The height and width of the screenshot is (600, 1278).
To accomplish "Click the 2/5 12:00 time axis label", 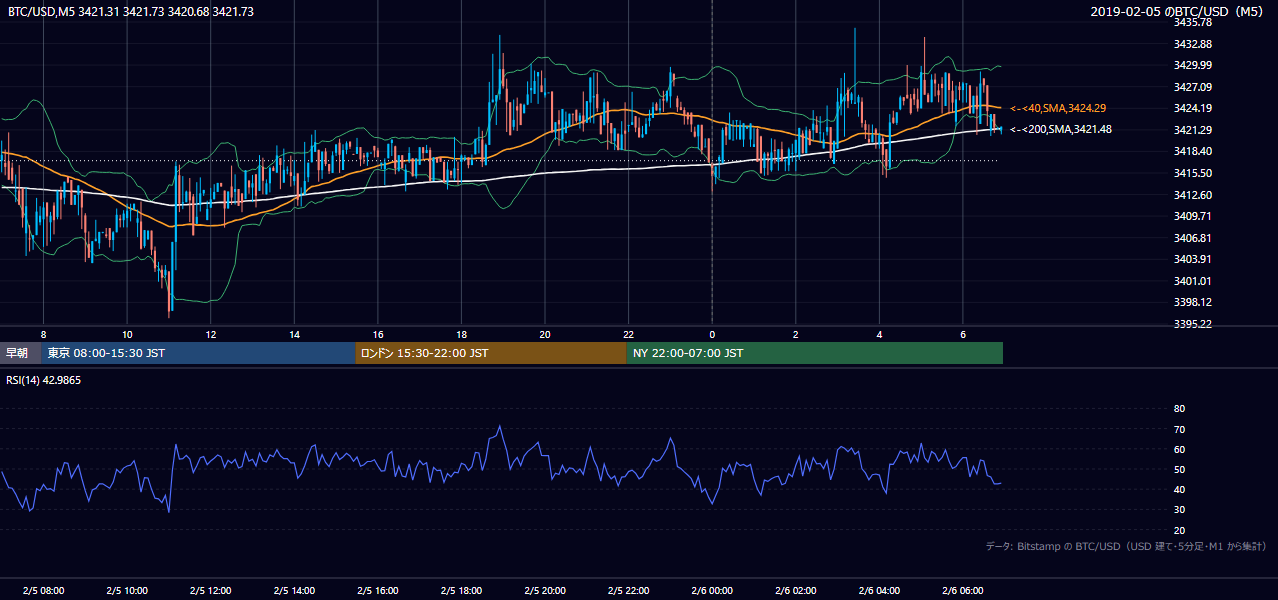I will (x=210, y=590).
